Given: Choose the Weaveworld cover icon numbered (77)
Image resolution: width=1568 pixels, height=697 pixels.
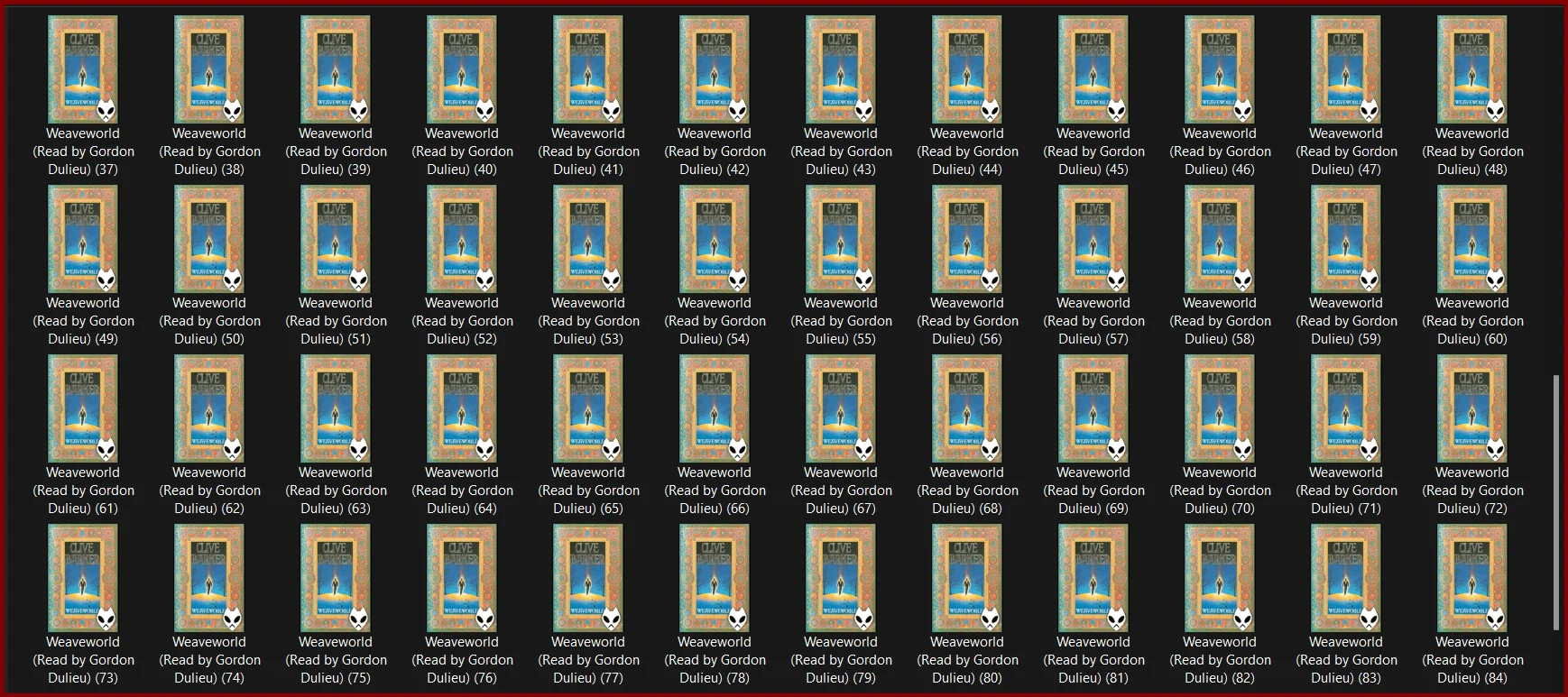Looking at the screenshot, I should pos(588,578).
